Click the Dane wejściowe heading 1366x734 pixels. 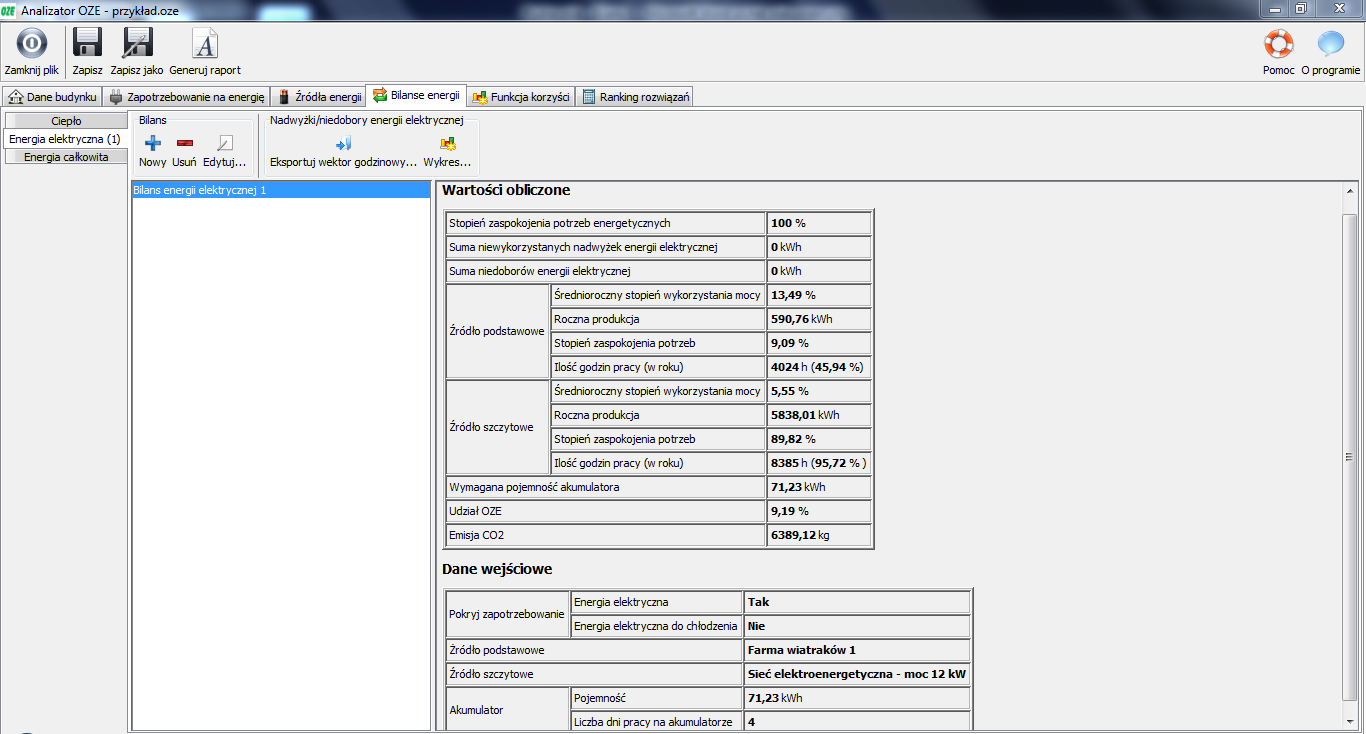click(497, 569)
